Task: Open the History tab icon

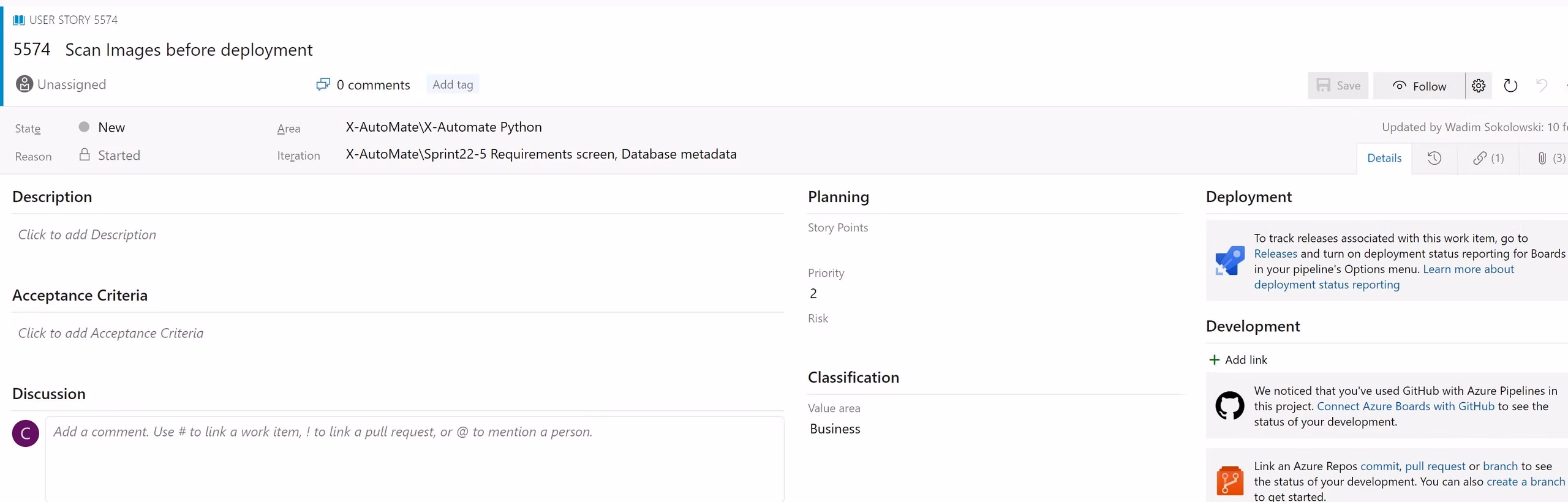Action: pyautogui.click(x=1434, y=159)
